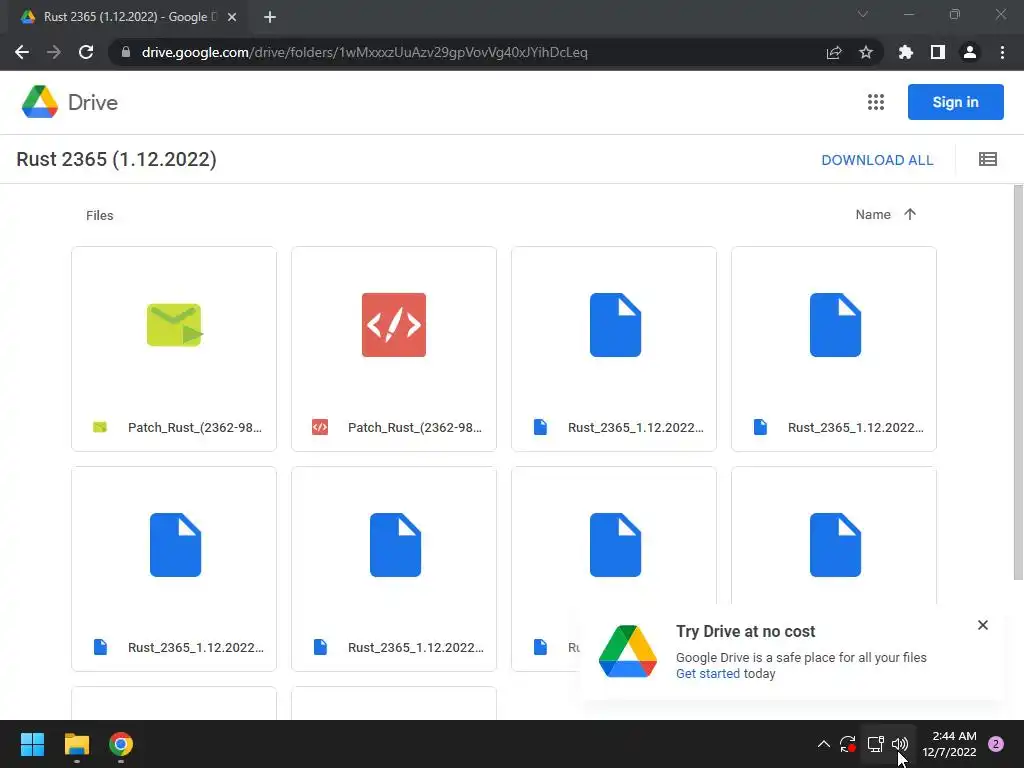The height and width of the screenshot is (768, 1024).
Task: Open clock and date 2:44 AM
Action: [x=949, y=744]
